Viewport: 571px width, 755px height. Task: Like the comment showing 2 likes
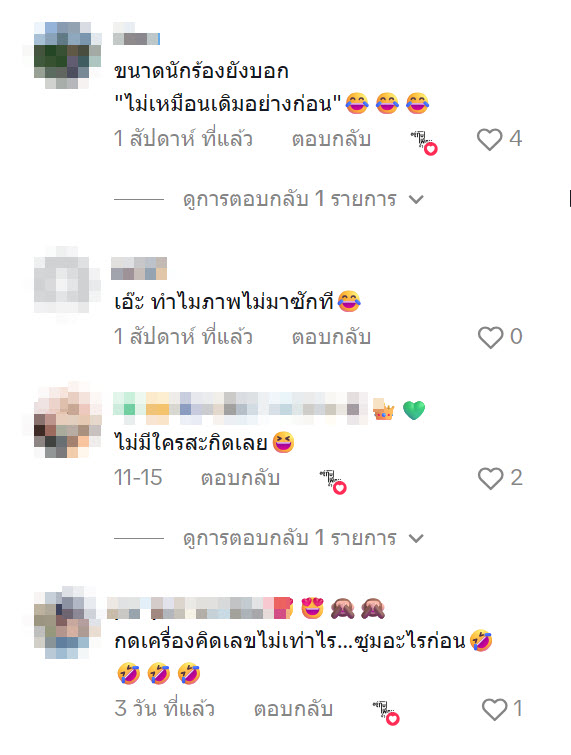point(490,478)
